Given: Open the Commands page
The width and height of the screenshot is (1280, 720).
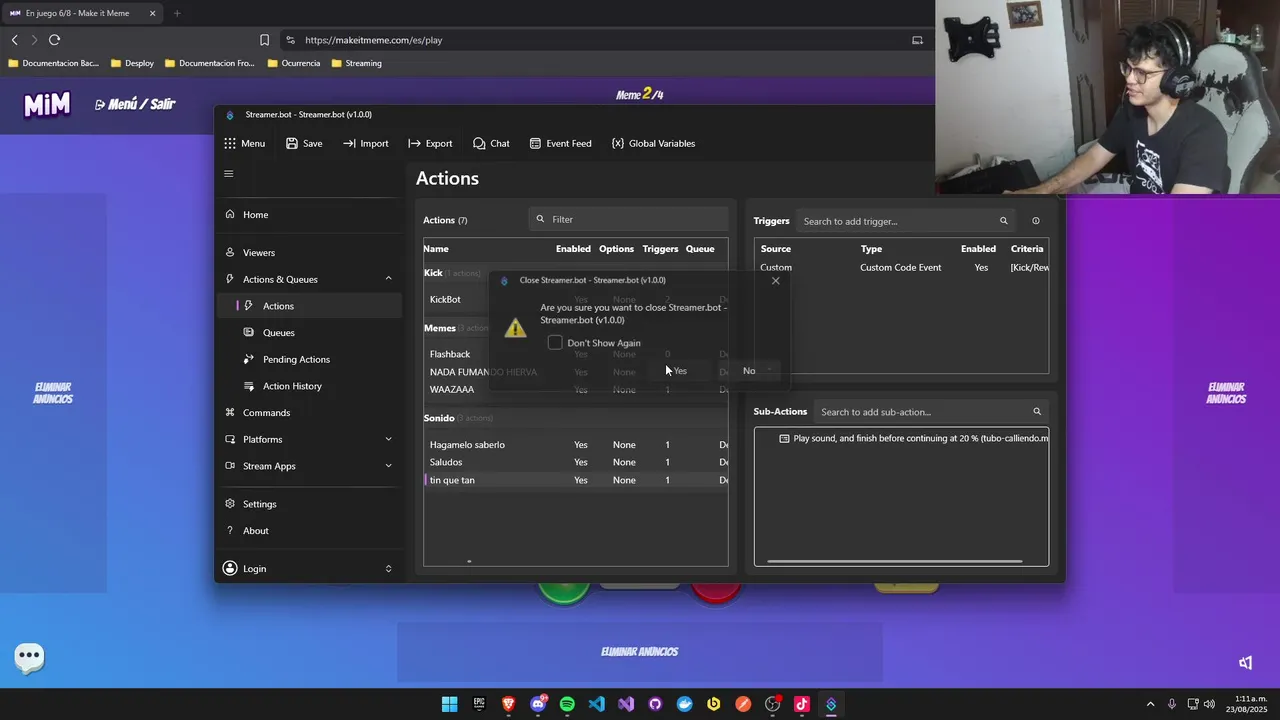Looking at the screenshot, I should [x=309, y=412].
